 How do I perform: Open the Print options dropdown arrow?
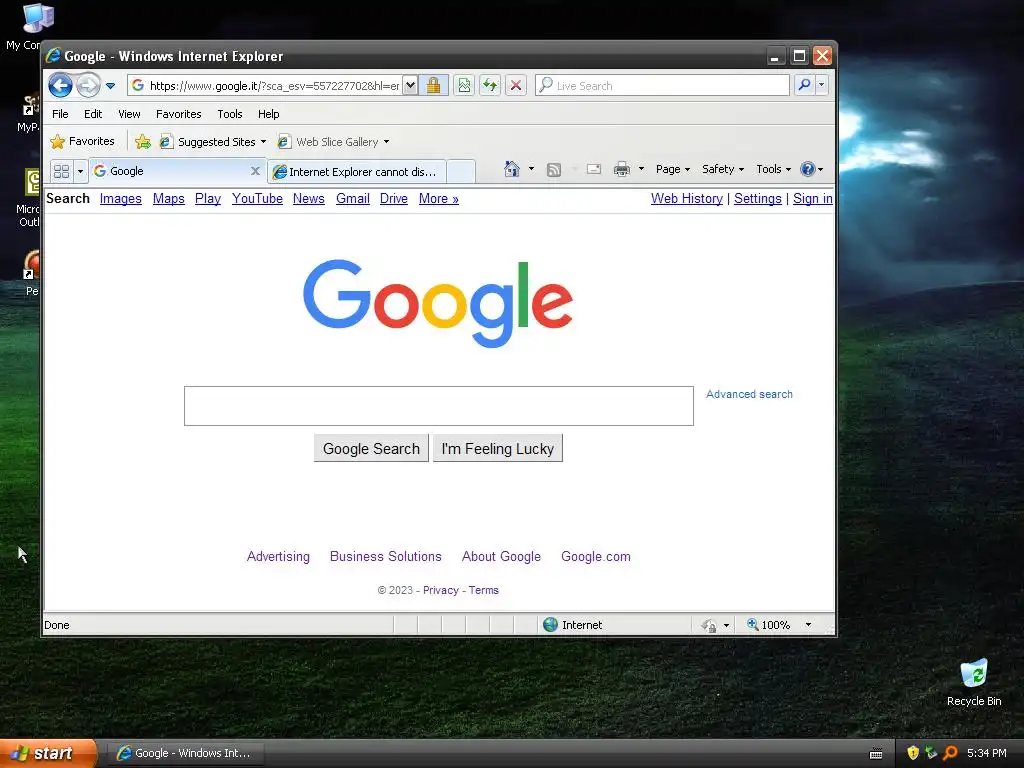click(641, 169)
